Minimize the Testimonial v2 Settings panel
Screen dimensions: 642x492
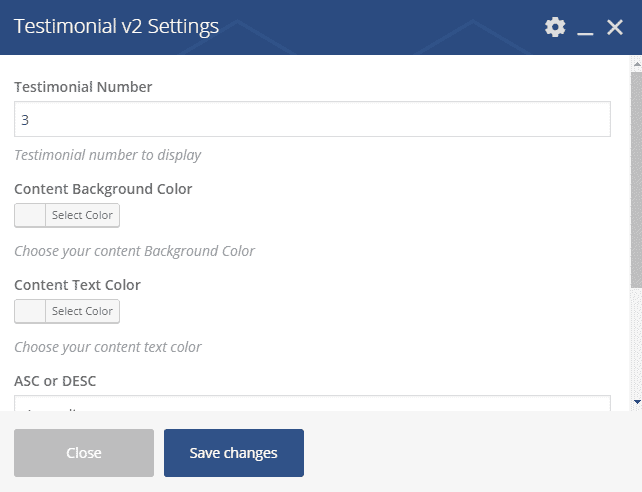(586, 29)
